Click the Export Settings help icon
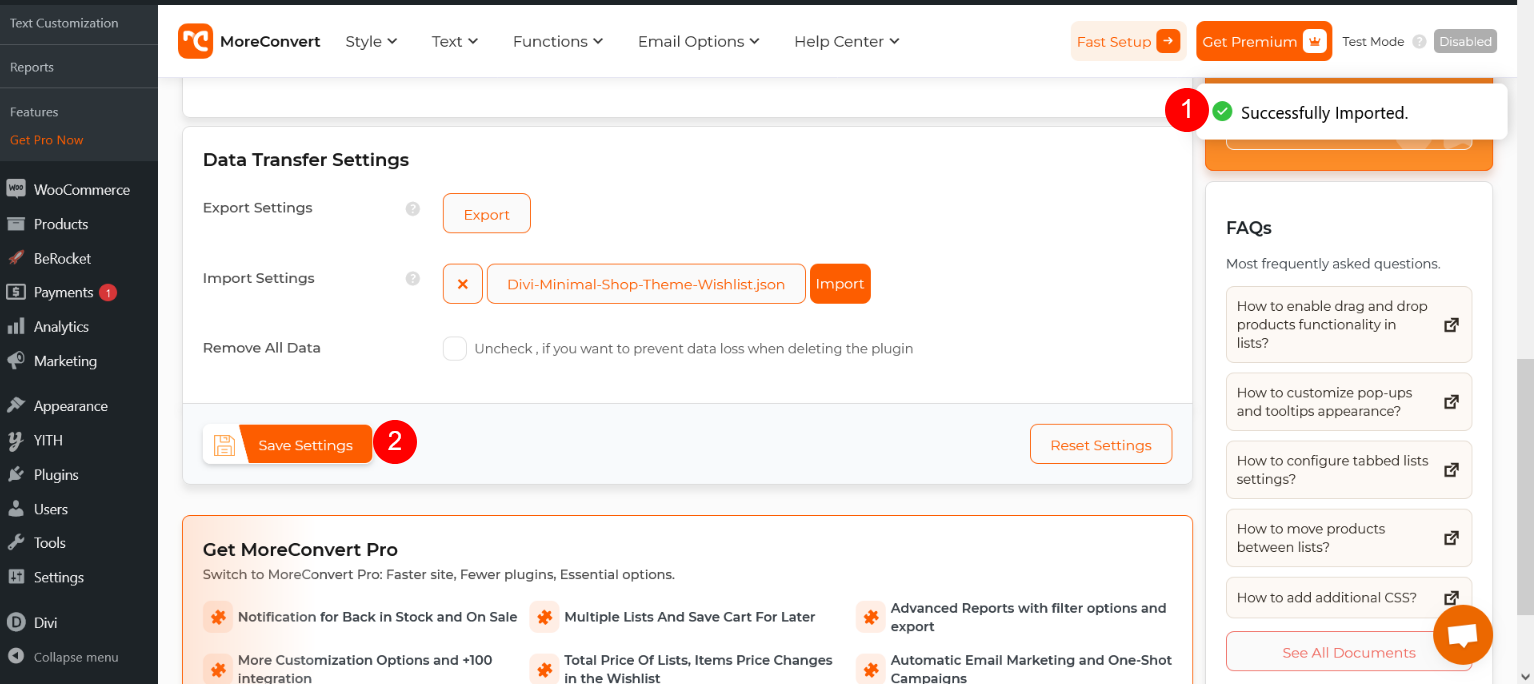Viewport: 1534px width, 684px height. pyautogui.click(x=412, y=209)
